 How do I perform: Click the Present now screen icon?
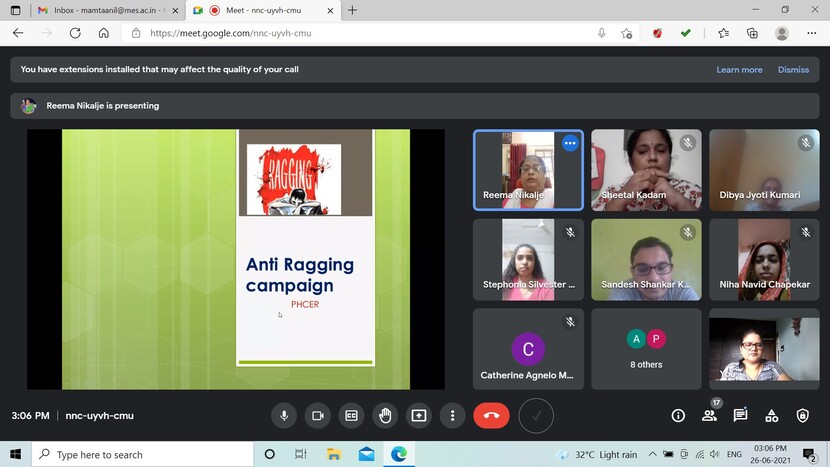419,415
